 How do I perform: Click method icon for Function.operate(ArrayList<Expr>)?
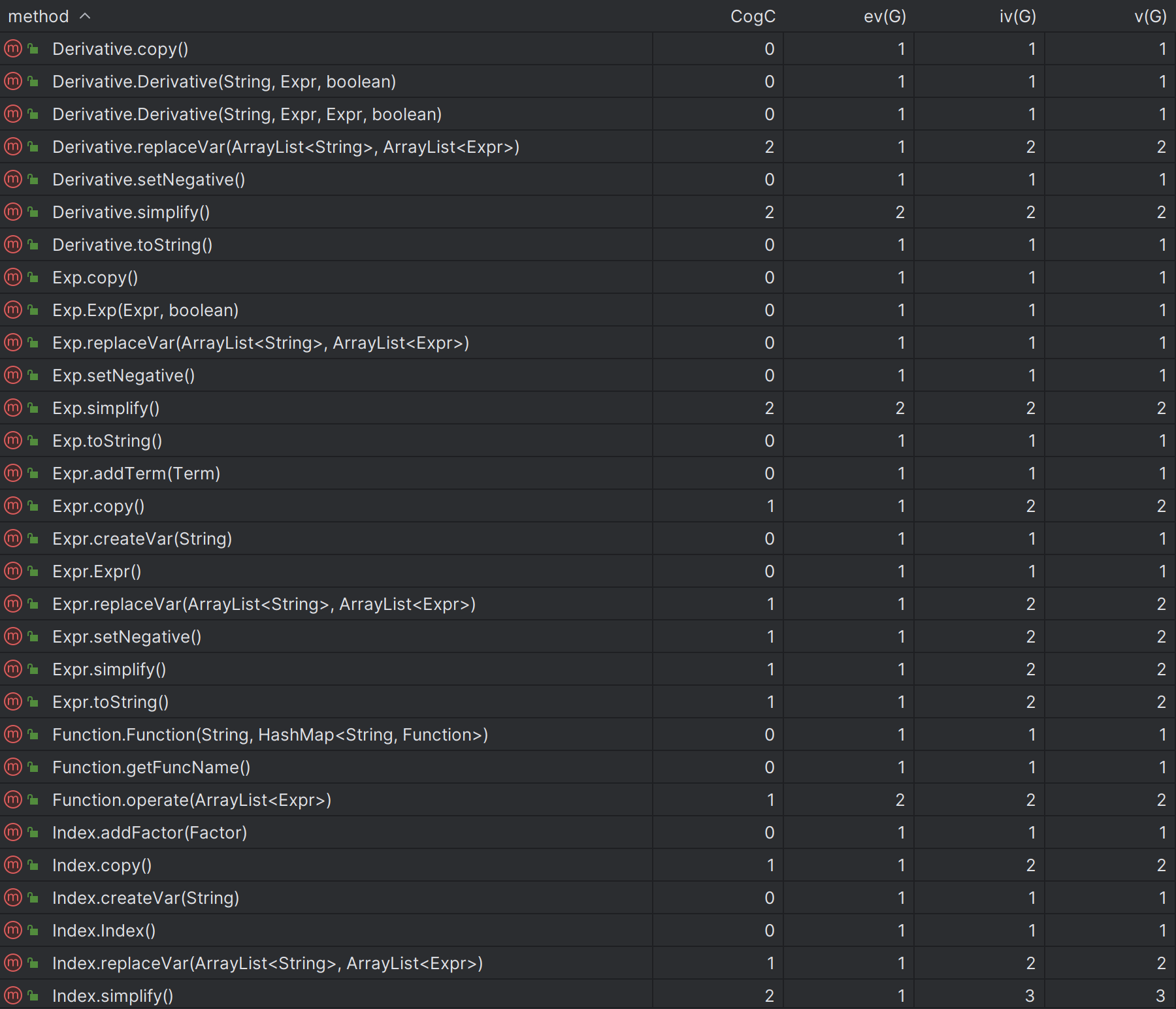coord(13,799)
